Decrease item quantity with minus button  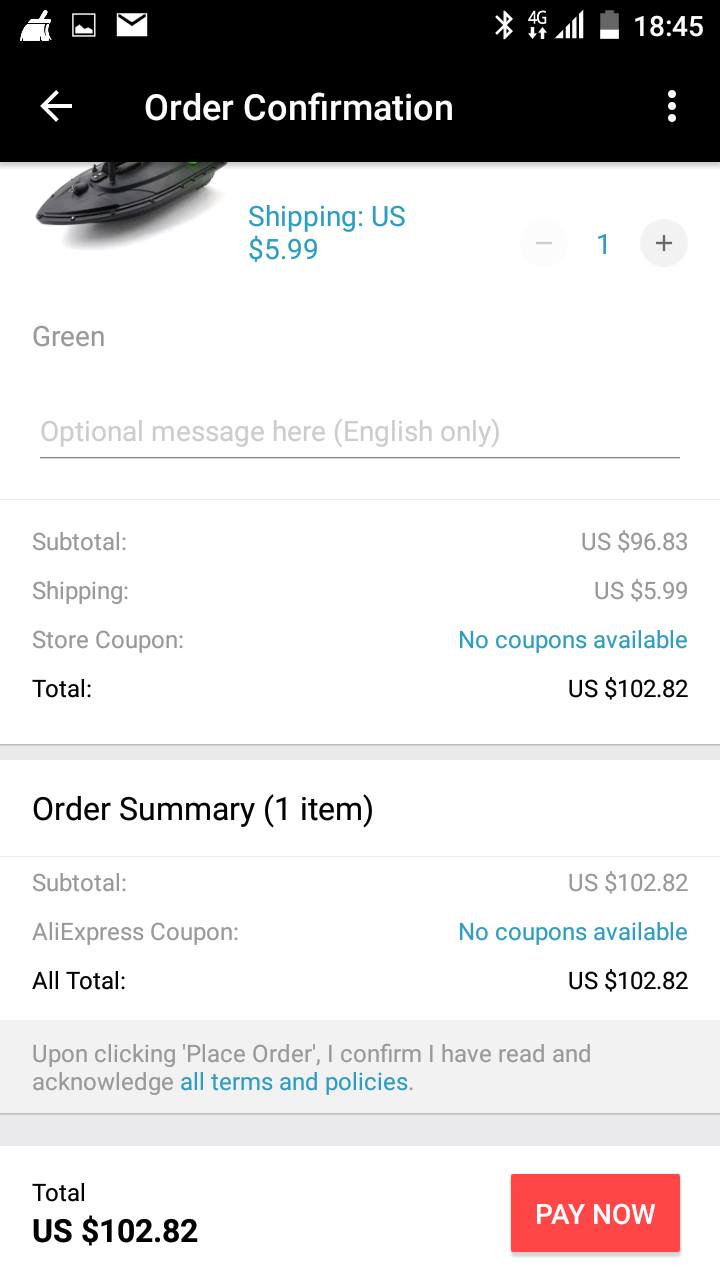point(544,243)
